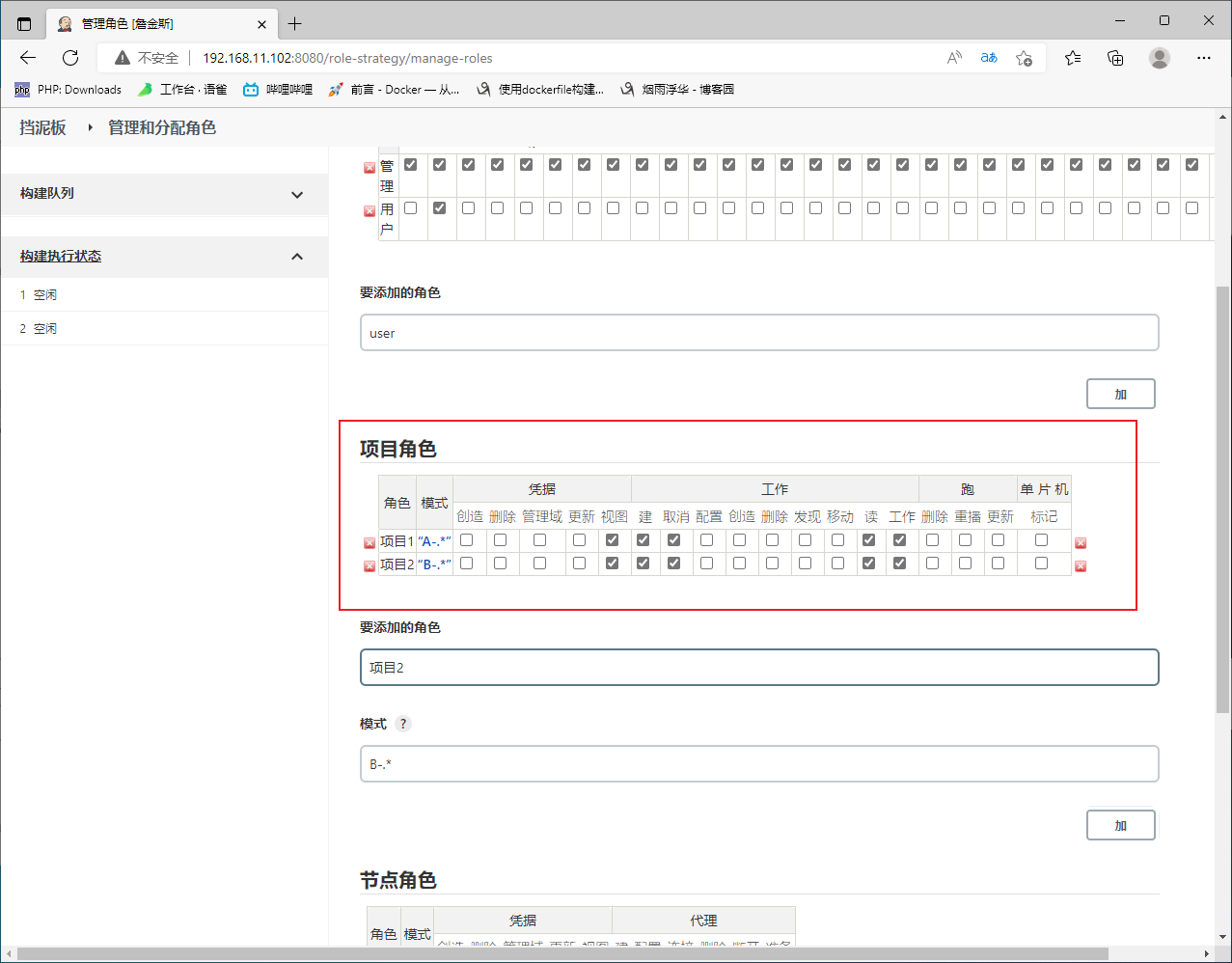1232x963 pixels.
Task: Open the favorites list icon
Action: click(x=1073, y=58)
